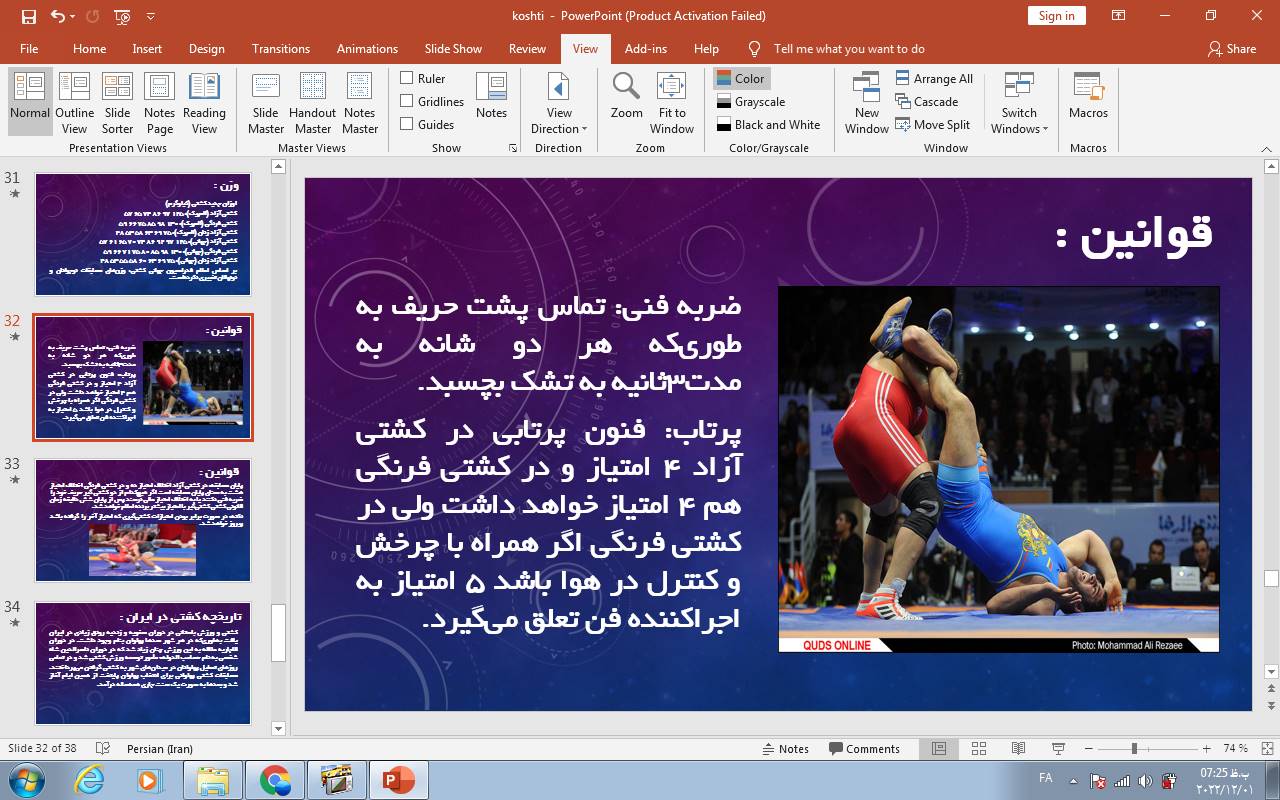
Task: Check the Guides option
Action: [x=407, y=124]
